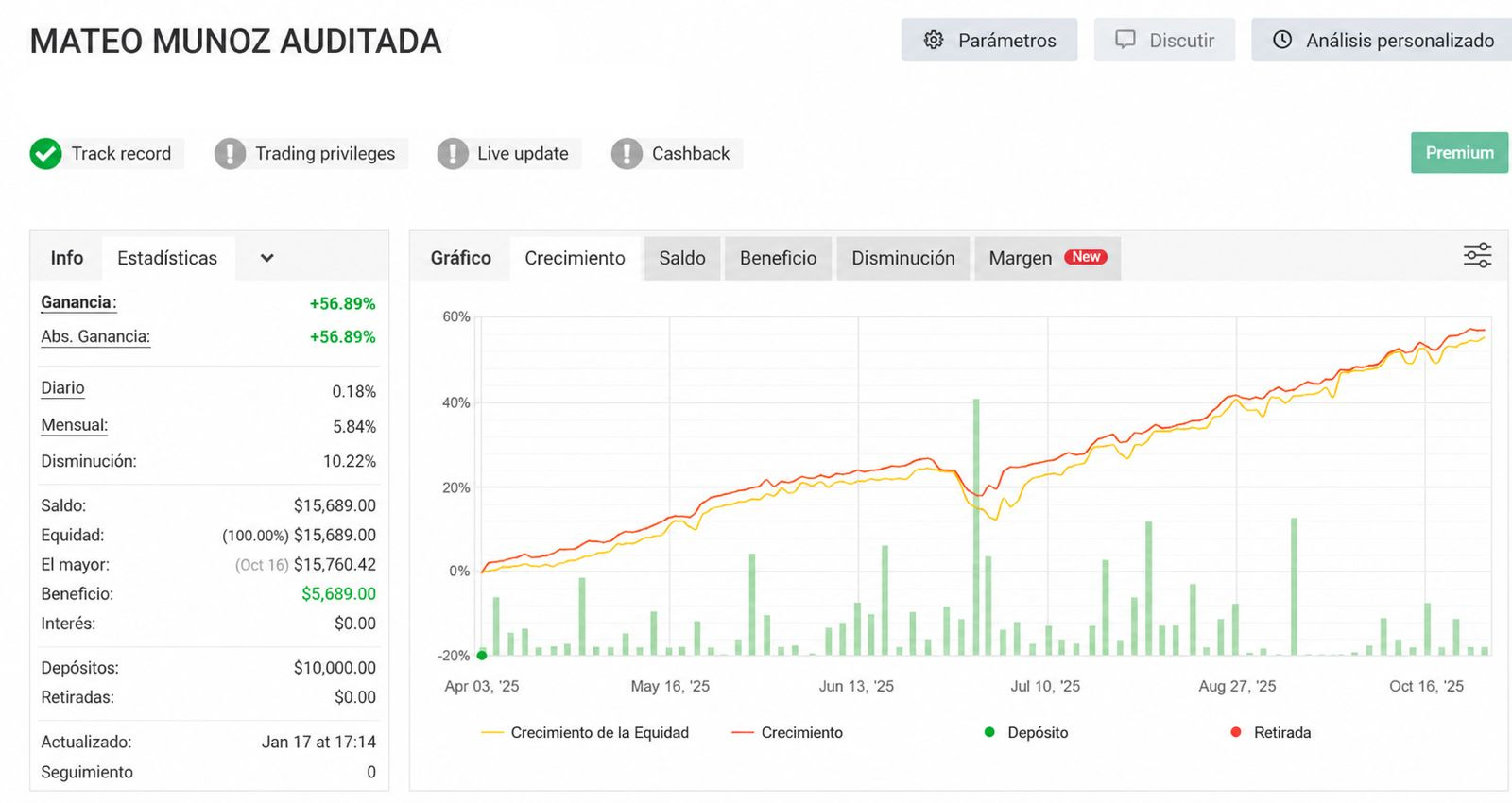The height and width of the screenshot is (803, 1512).
Task: Click the exclamation icon beside Live update
Action: pos(453,153)
